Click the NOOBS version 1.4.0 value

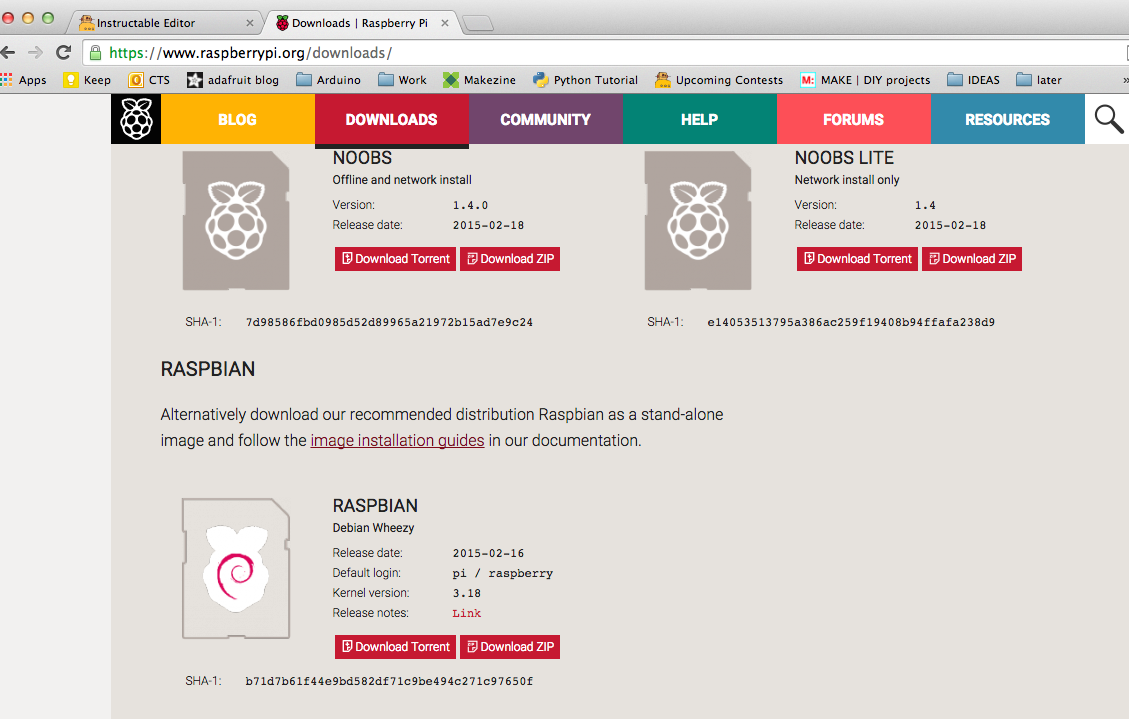[470, 205]
